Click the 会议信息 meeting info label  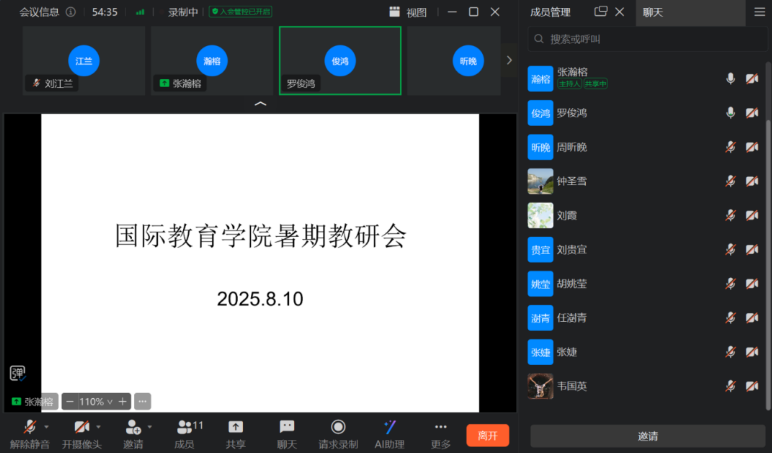(39, 12)
